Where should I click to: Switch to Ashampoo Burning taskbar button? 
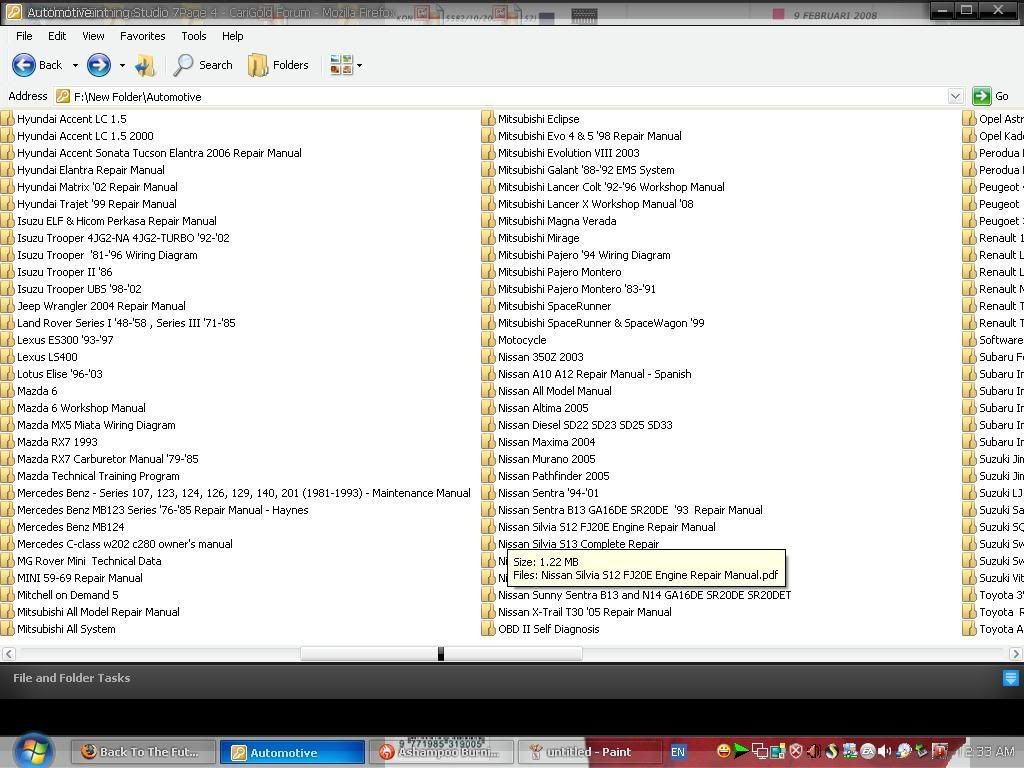[441, 752]
